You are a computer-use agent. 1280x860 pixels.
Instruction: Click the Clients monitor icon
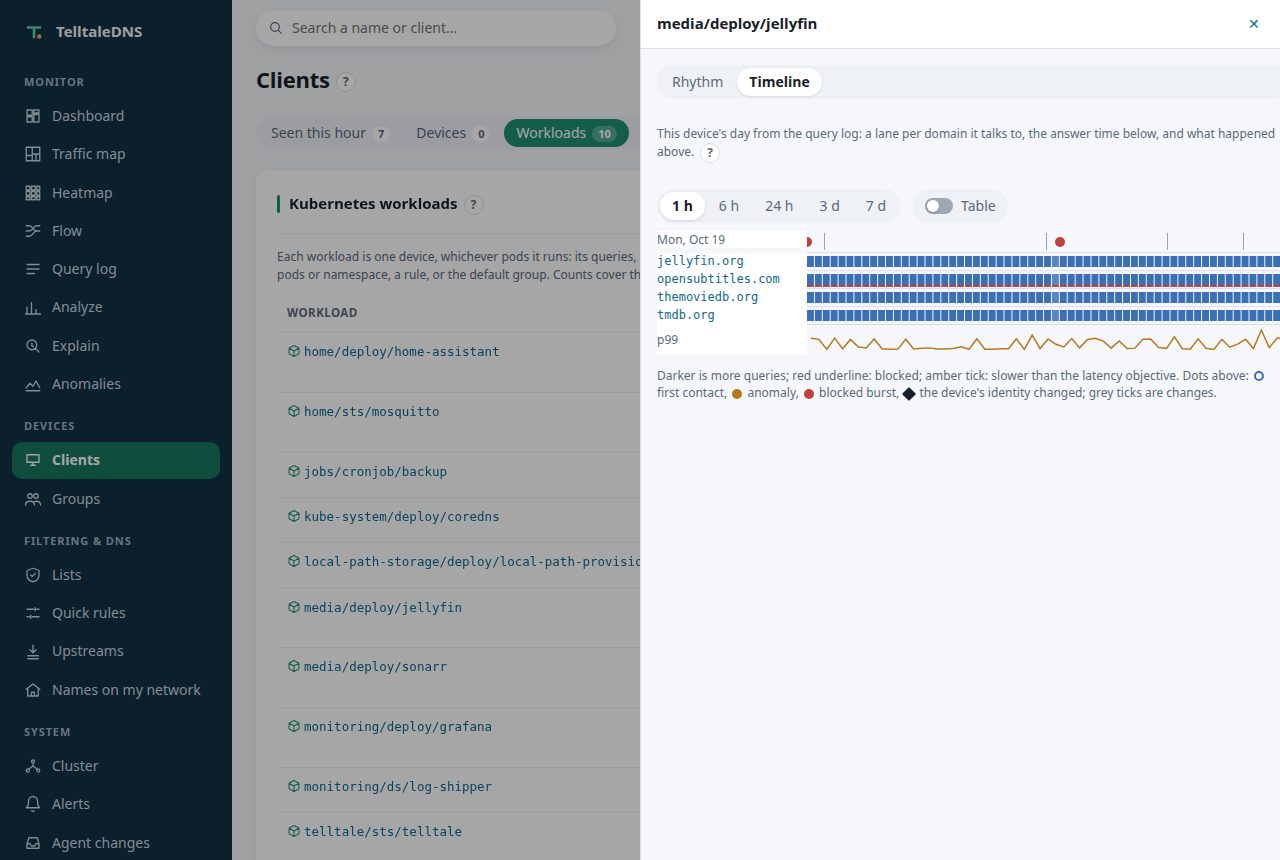(x=33, y=460)
